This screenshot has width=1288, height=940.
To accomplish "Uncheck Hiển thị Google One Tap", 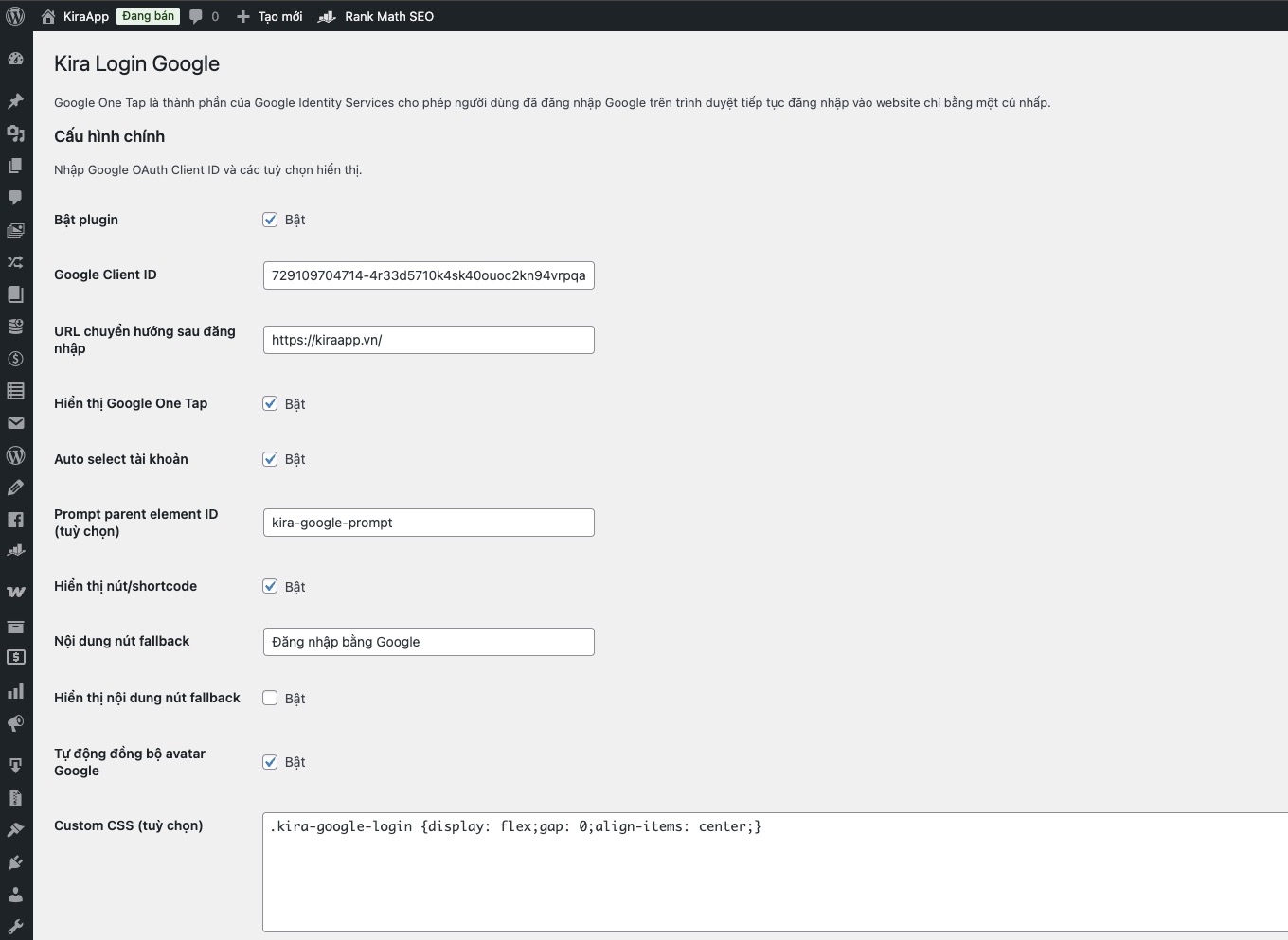I will 270,403.
